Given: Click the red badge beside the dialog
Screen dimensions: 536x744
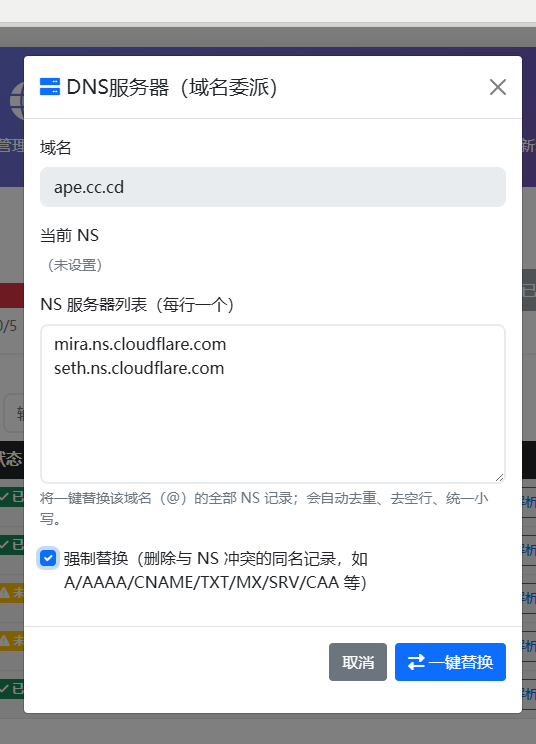Looking at the screenshot, I should [12, 295].
